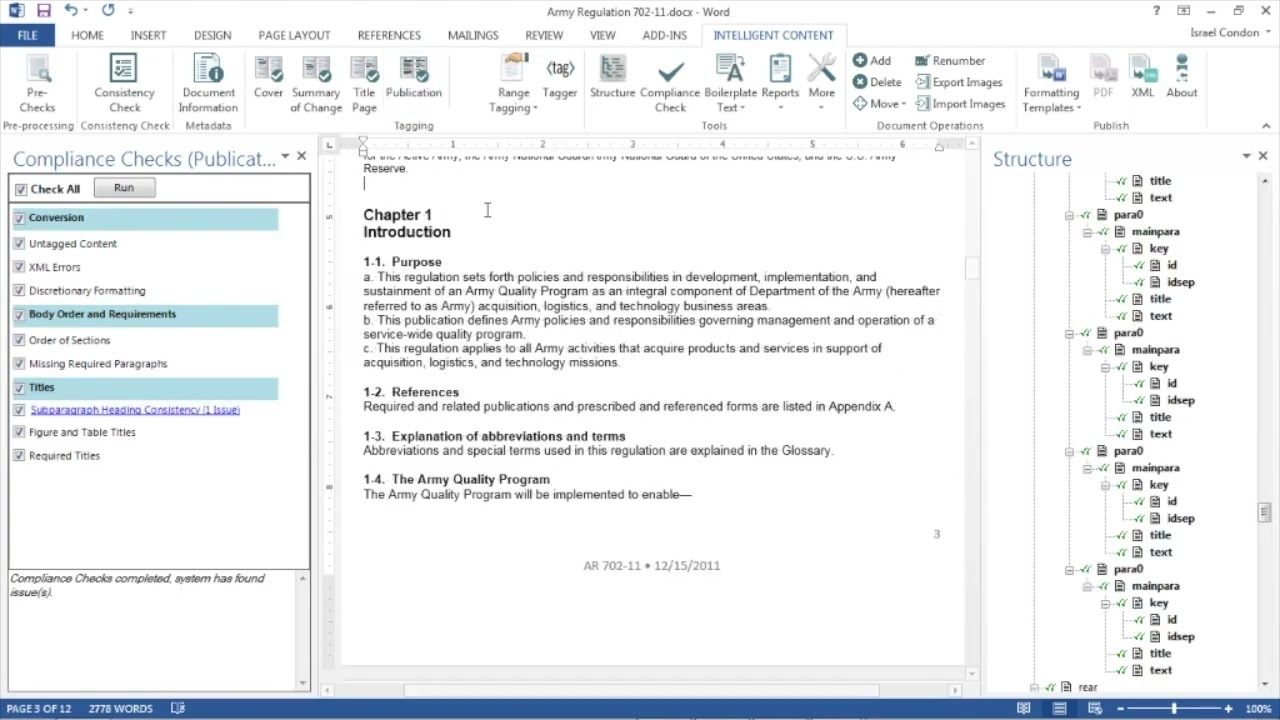Uncheck the XML Errors check

click(19, 267)
